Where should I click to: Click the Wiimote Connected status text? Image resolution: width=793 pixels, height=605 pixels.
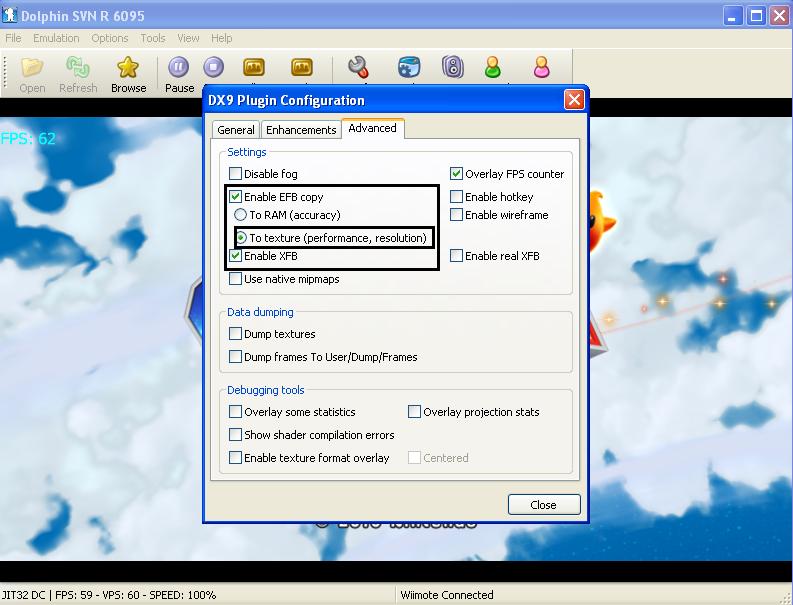click(x=447, y=595)
